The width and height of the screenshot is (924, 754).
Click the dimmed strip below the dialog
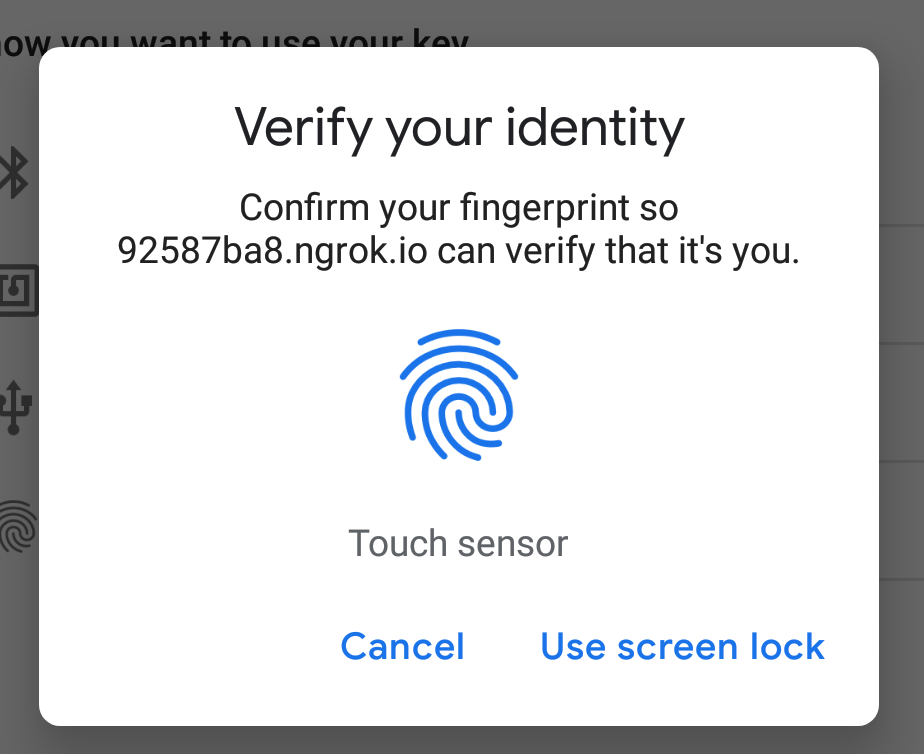point(460,740)
